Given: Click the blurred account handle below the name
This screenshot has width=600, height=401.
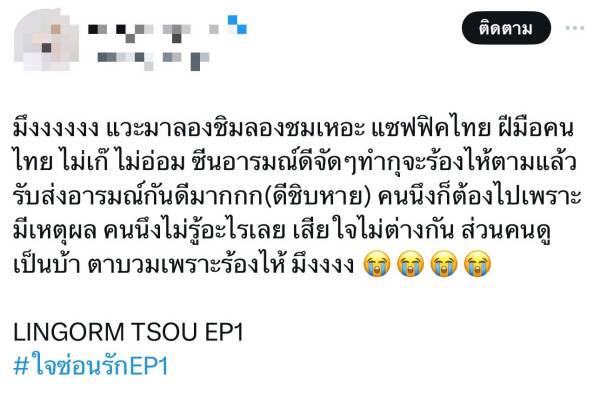Looking at the screenshot, I should [153, 61].
